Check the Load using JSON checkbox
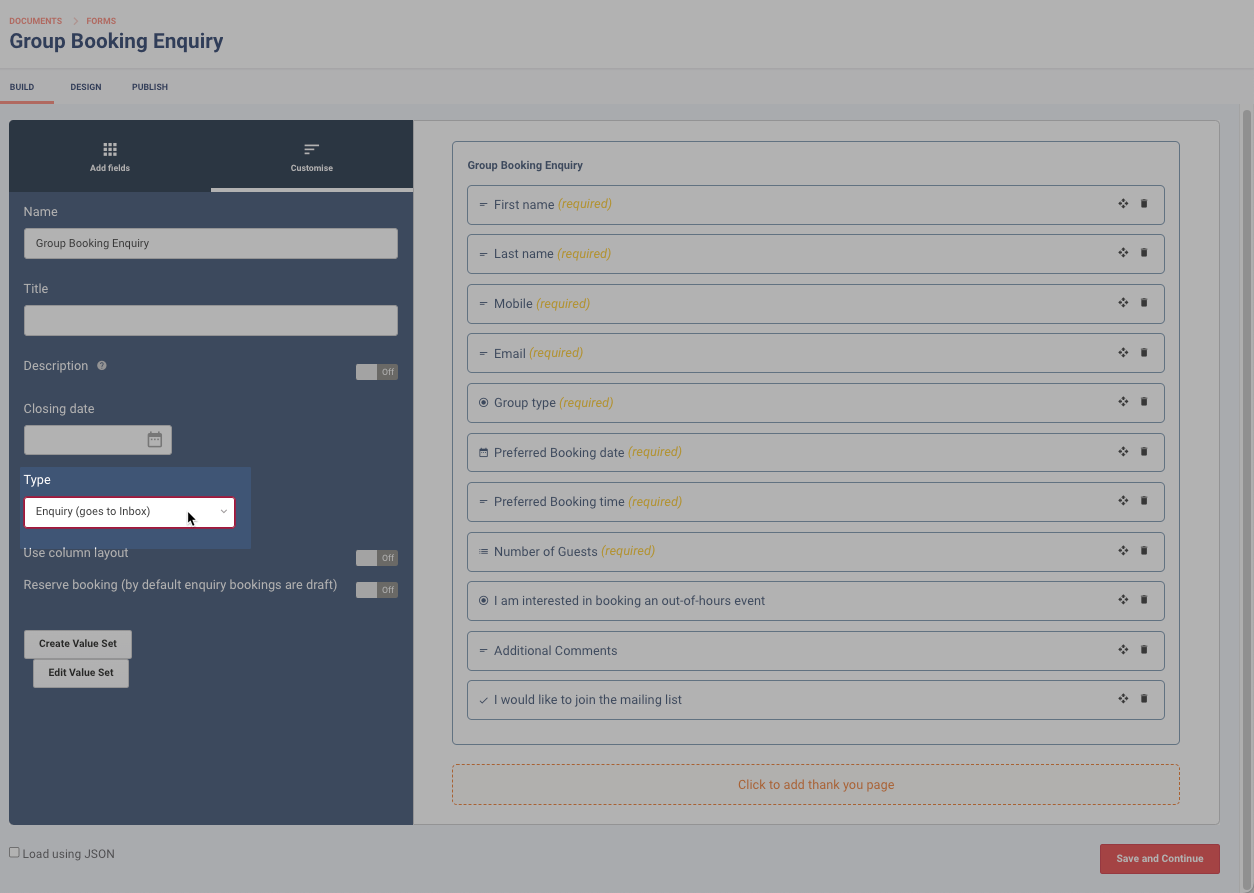The width and height of the screenshot is (1254, 893). (x=14, y=853)
